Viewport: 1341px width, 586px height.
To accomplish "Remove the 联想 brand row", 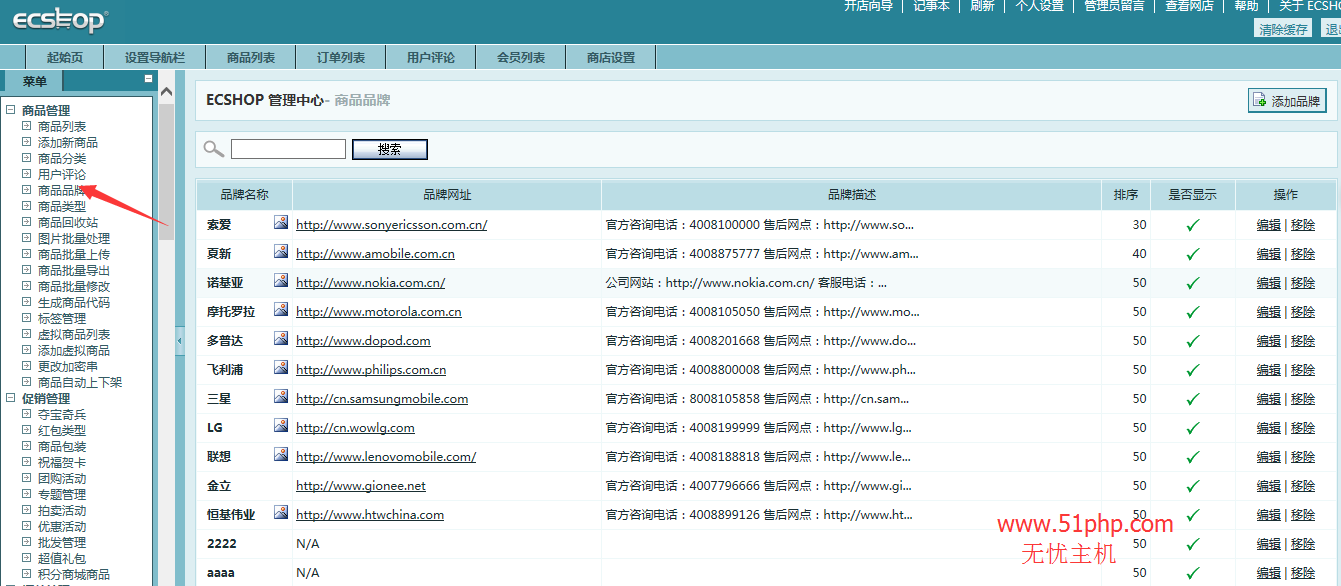I will pos(1303,457).
